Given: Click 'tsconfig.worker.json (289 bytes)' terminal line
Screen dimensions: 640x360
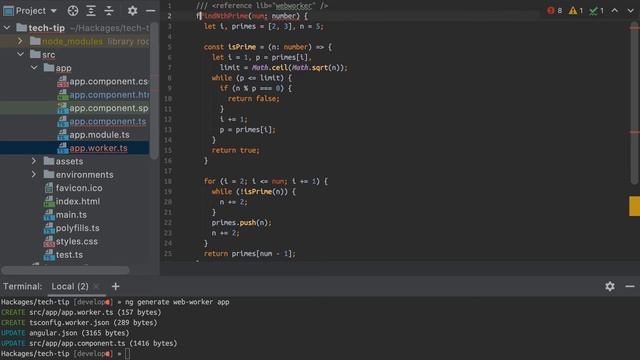Looking at the screenshot, I should pos(93,323).
